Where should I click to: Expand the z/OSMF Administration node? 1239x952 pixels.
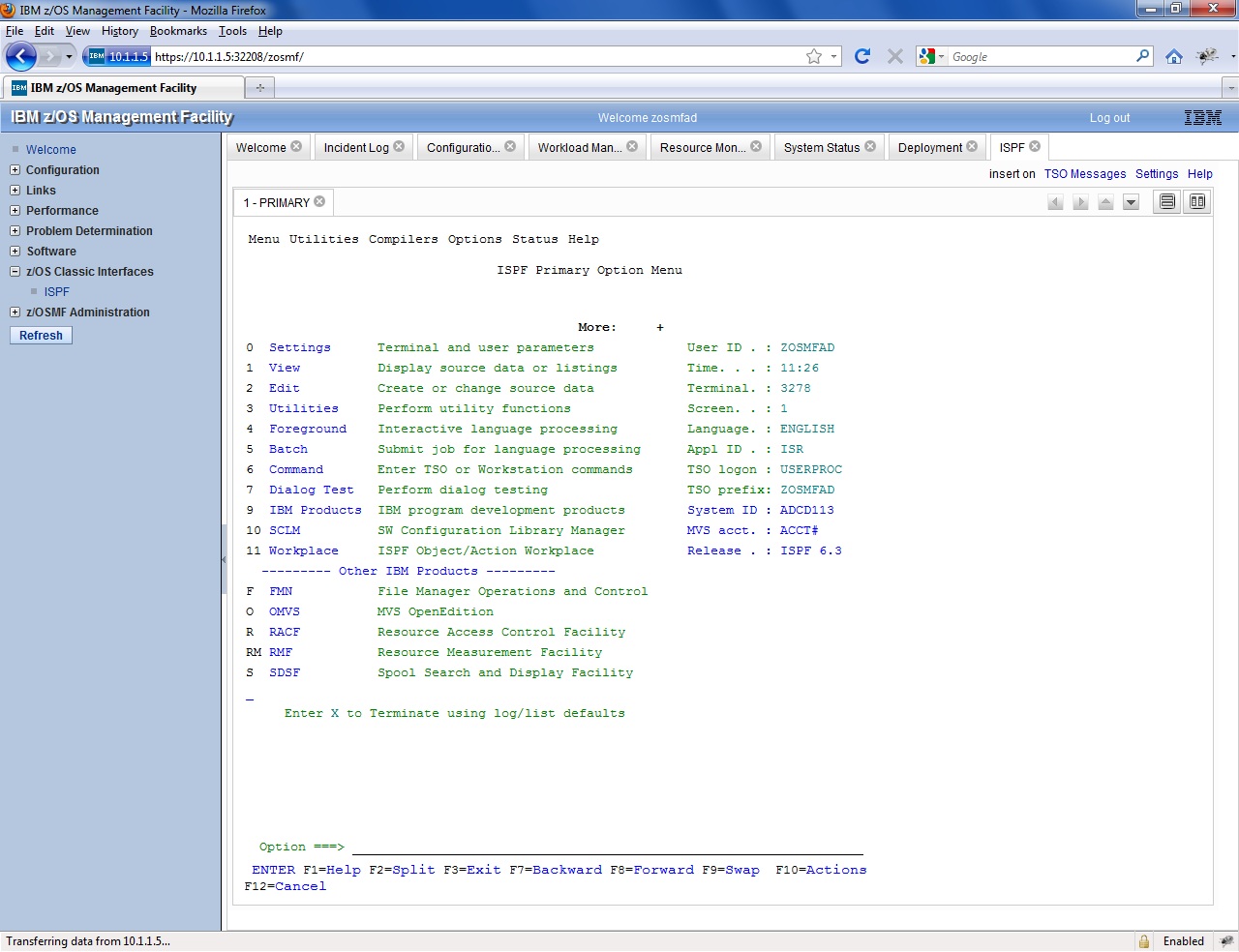tap(15, 312)
